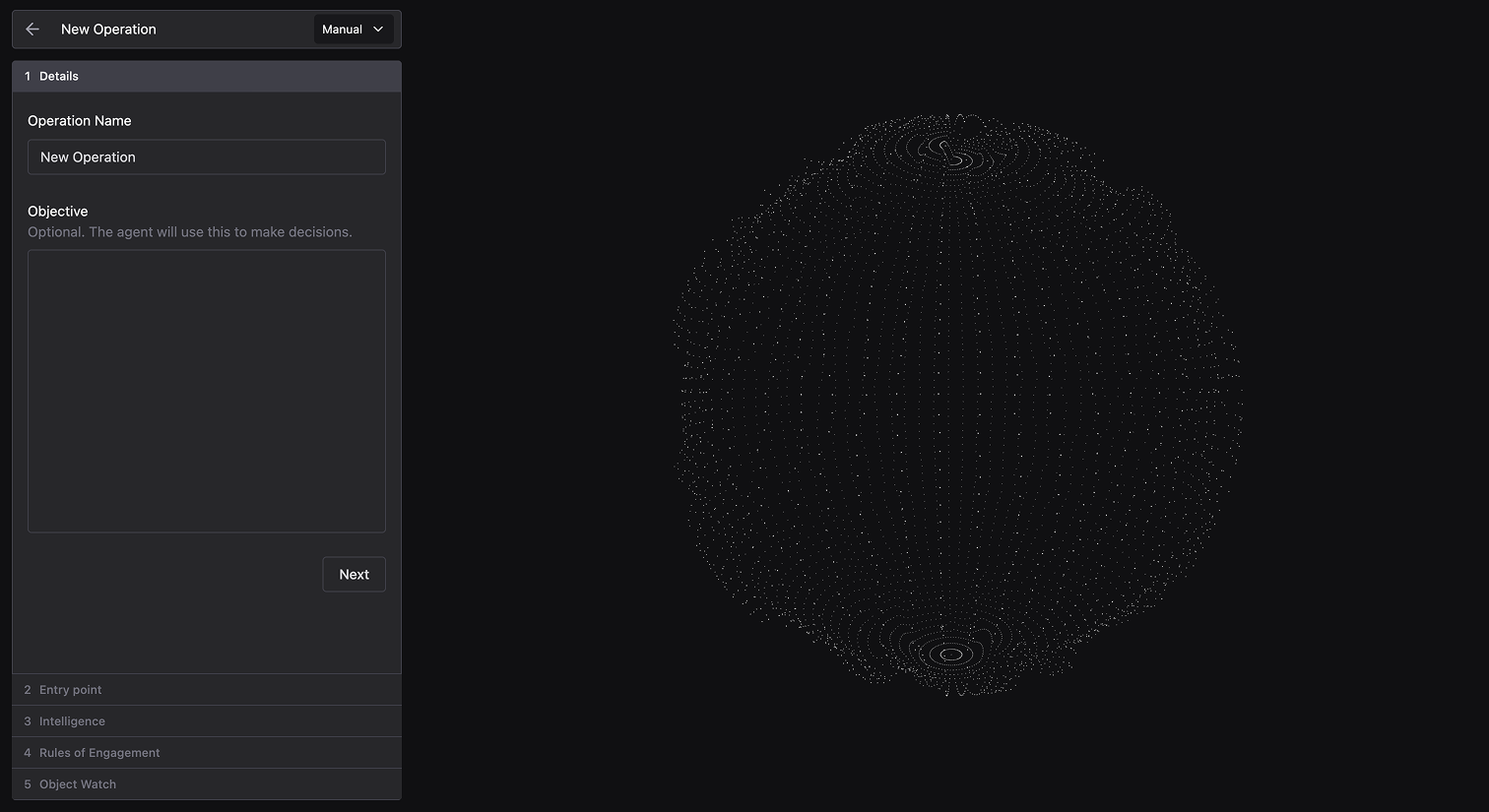This screenshot has height=812, width=1489.
Task: Click the Objective field label
Action: point(58,212)
